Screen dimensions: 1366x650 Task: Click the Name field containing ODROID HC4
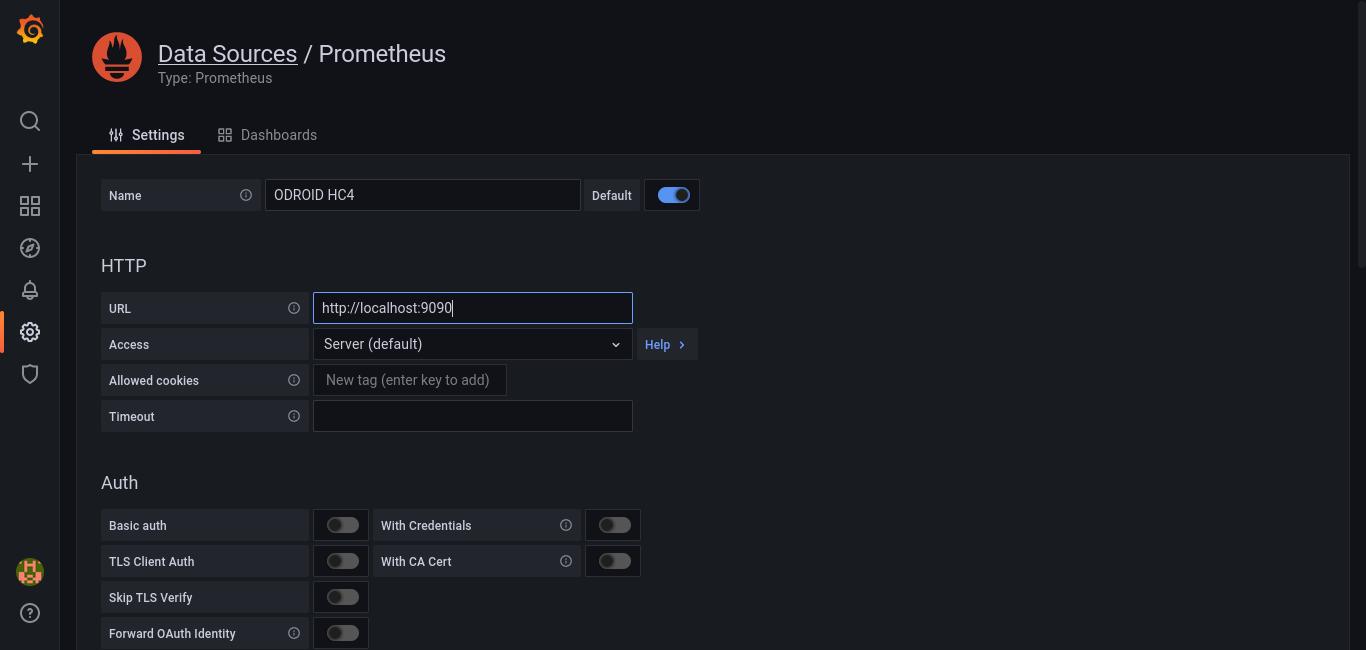pos(423,195)
